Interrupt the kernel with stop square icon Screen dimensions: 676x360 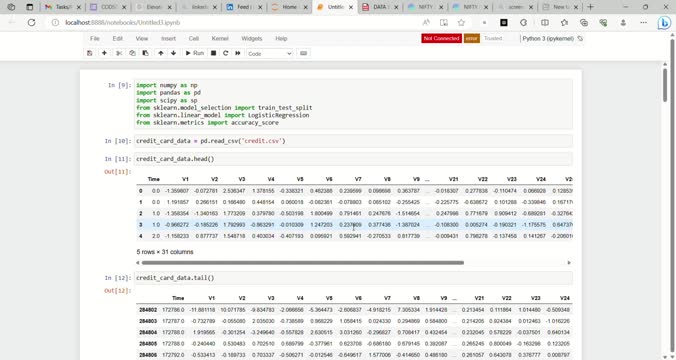pos(213,53)
